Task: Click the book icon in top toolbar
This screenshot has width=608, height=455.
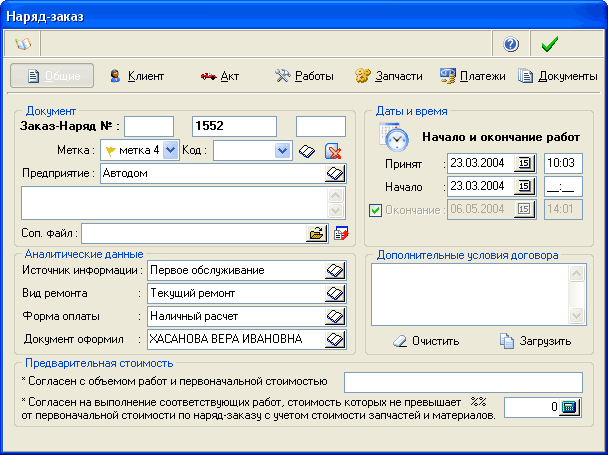Action: (22, 44)
